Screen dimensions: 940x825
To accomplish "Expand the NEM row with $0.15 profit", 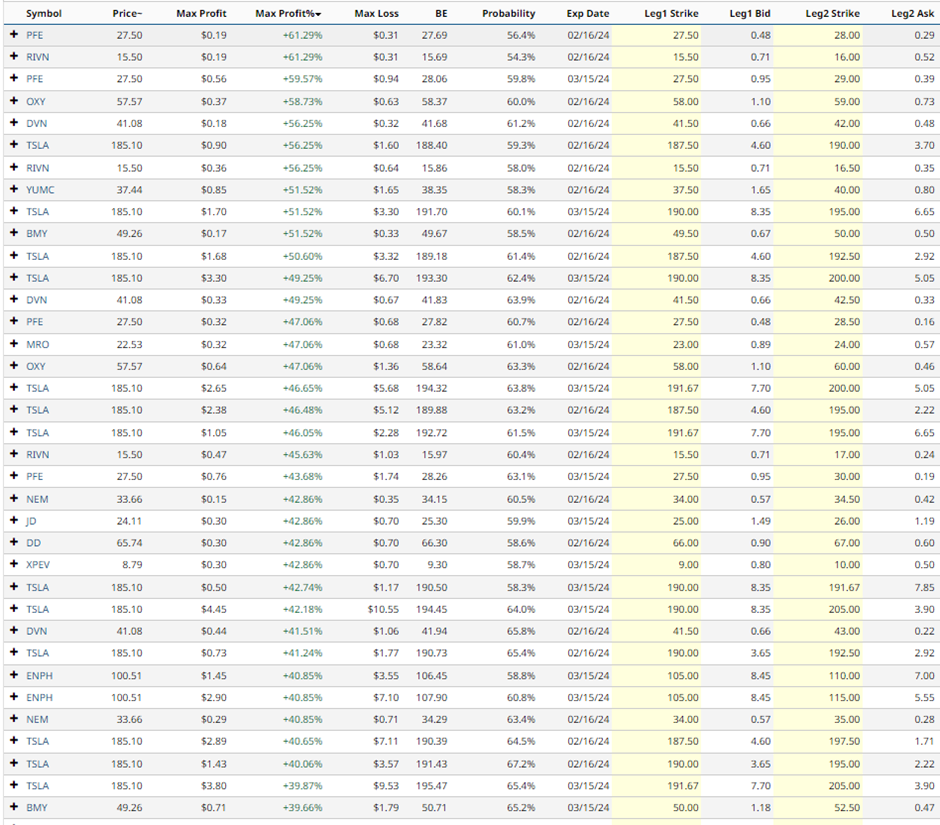I will click(x=14, y=499).
